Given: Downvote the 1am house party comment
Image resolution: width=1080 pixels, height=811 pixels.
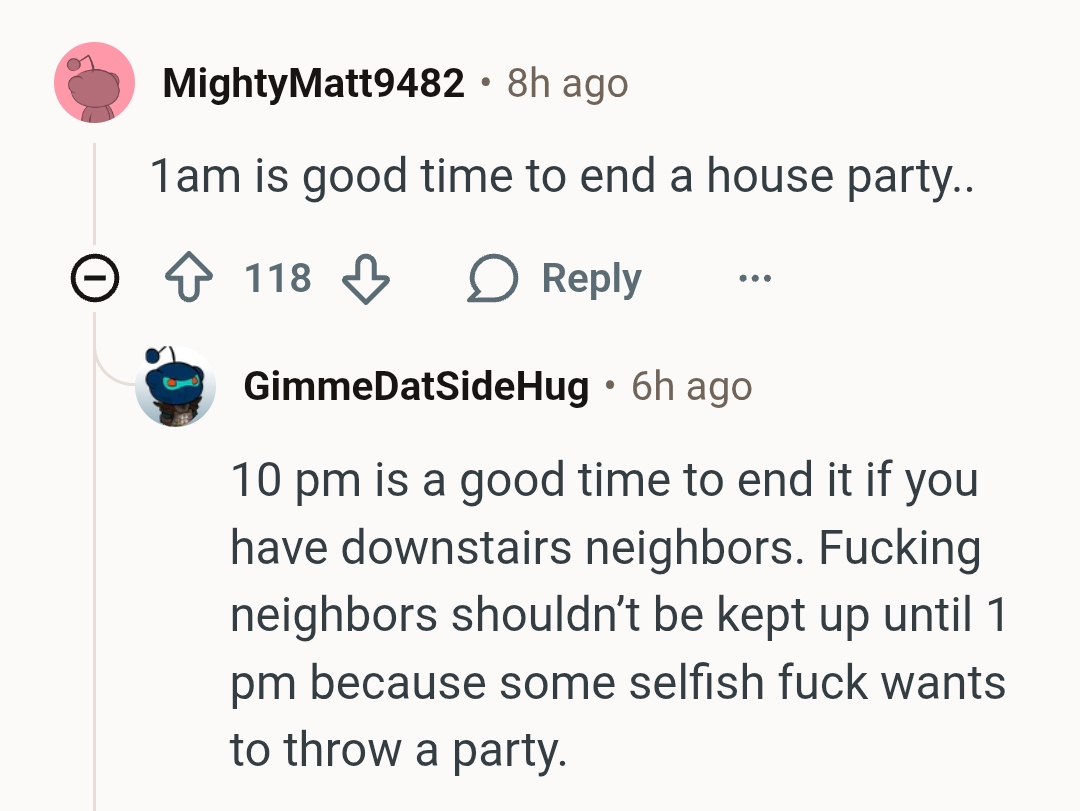Looking at the screenshot, I should pos(365,277).
